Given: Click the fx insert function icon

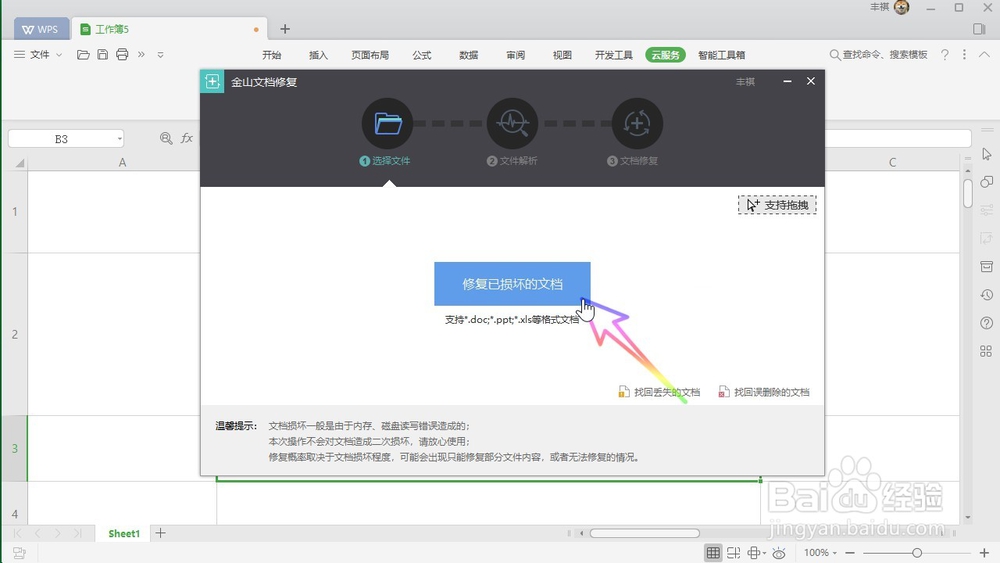Looking at the screenshot, I should coord(187,138).
